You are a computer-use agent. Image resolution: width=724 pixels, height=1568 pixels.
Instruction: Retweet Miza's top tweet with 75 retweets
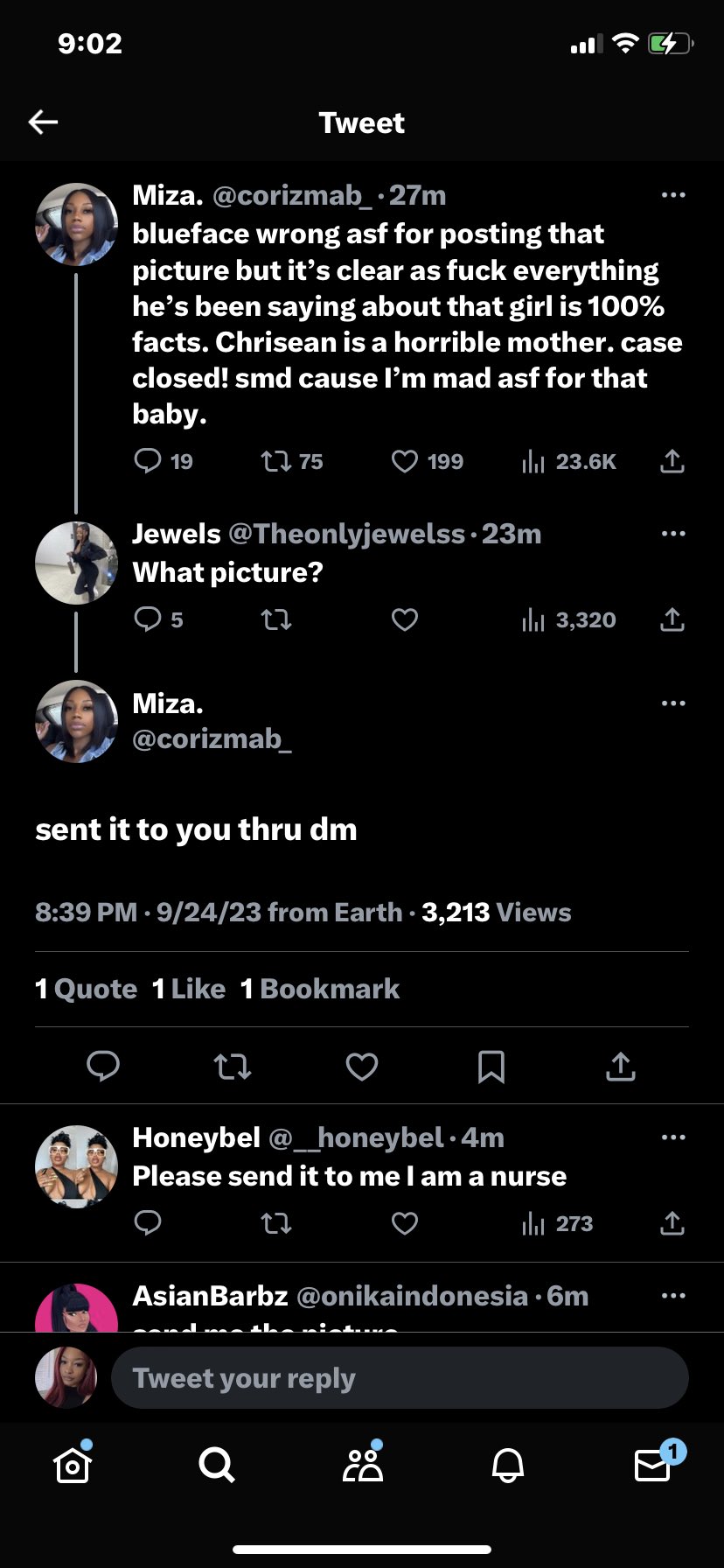(x=276, y=461)
